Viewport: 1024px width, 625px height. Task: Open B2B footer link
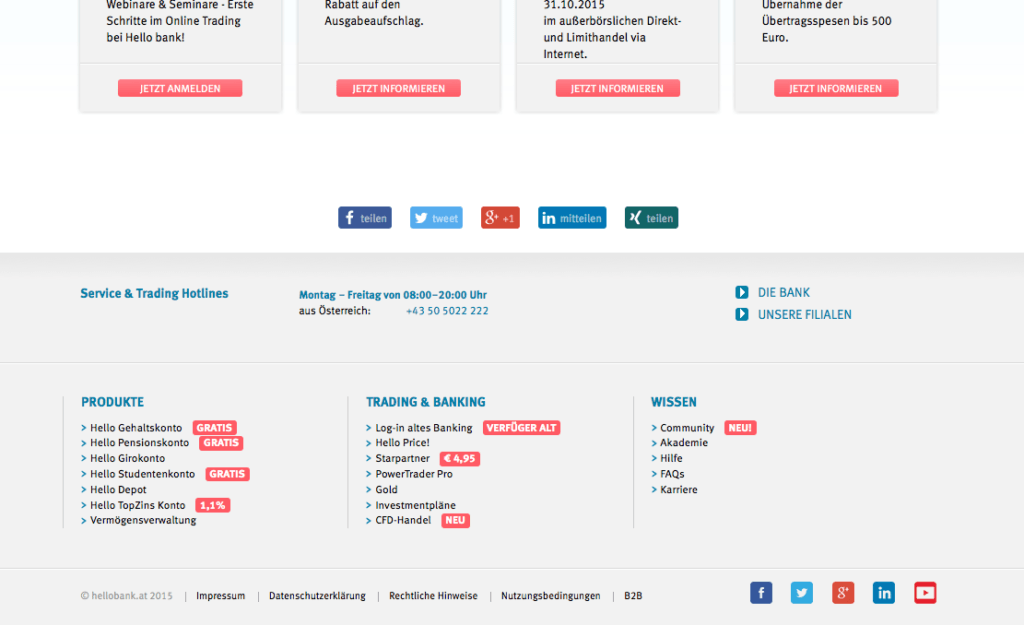coord(633,596)
